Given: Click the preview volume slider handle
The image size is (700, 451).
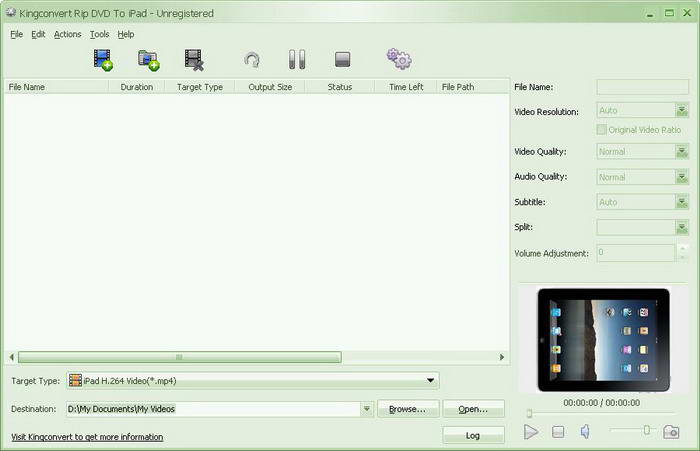Looking at the screenshot, I should [x=646, y=430].
